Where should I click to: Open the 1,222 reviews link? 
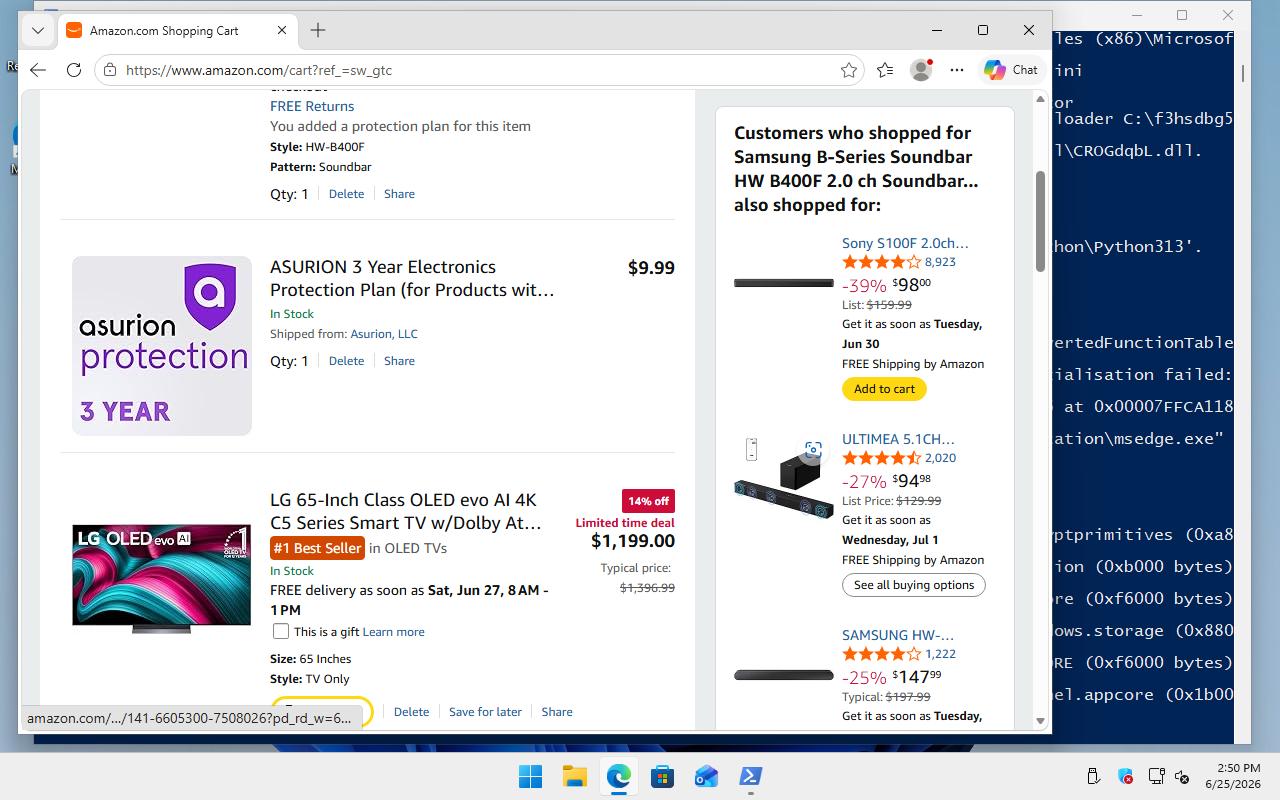point(940,654)
